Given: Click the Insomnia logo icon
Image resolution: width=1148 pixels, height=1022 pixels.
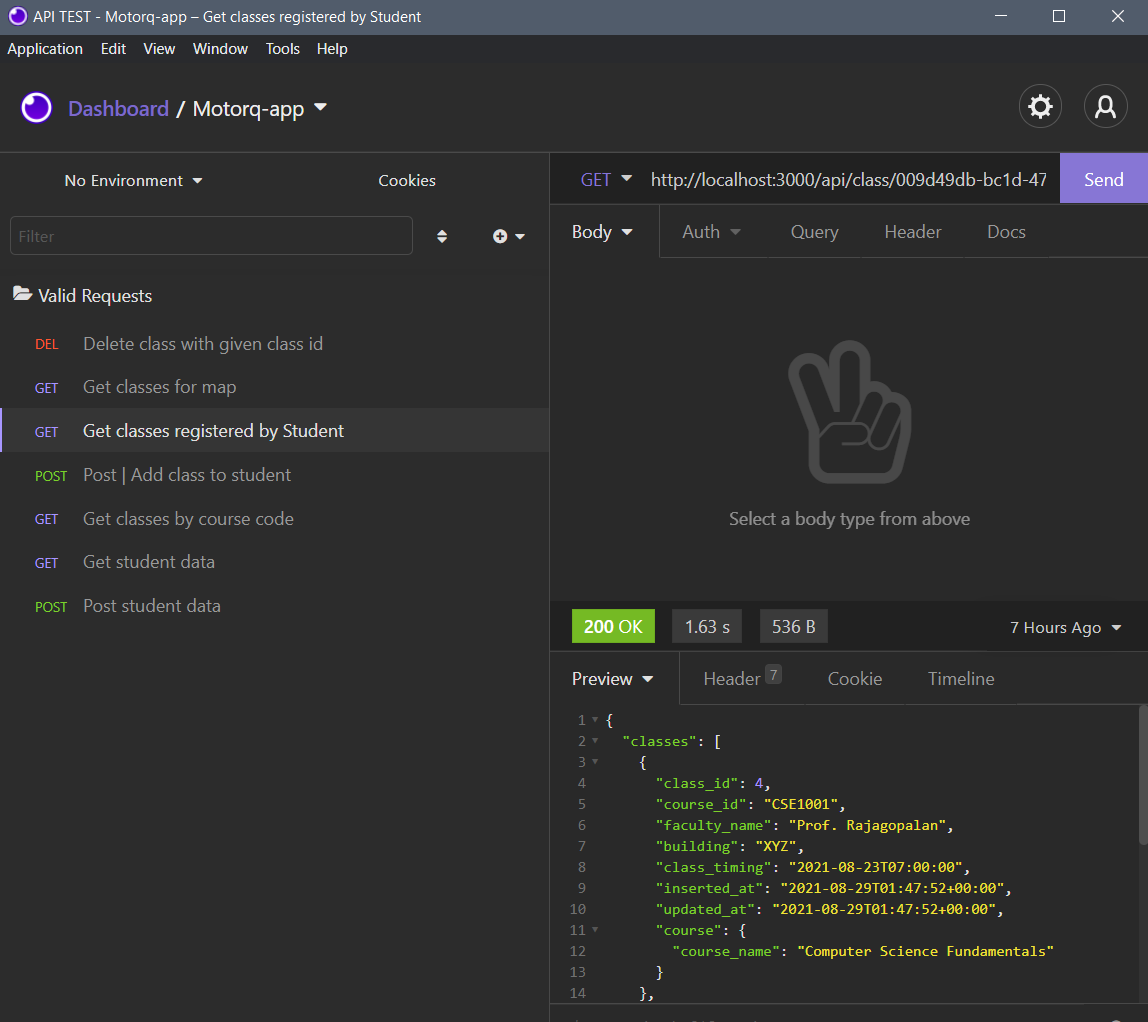Looking at the screenshot, I should (36, 106).
